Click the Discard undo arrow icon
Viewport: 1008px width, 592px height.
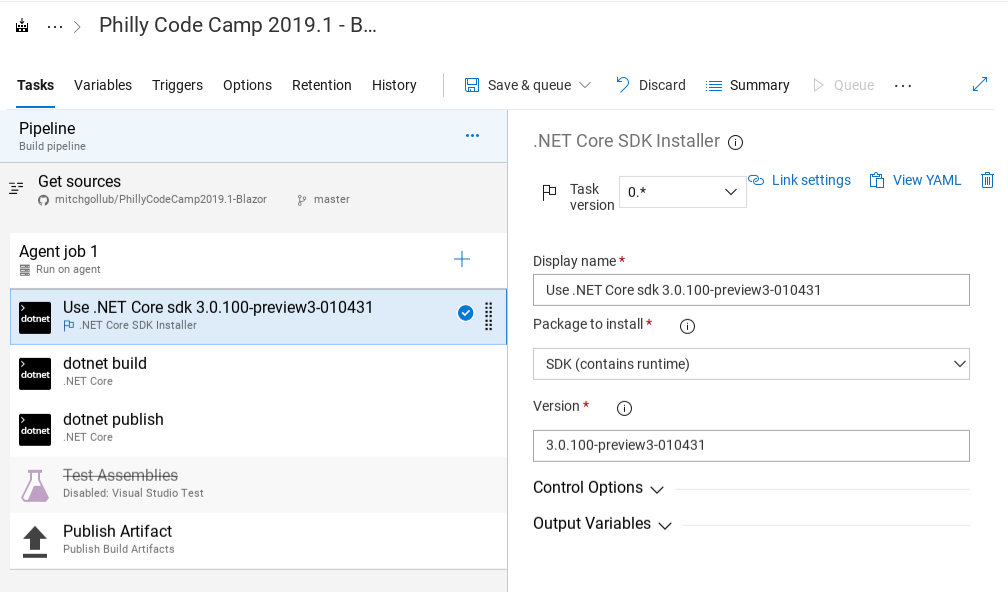(x=622, y=85)
